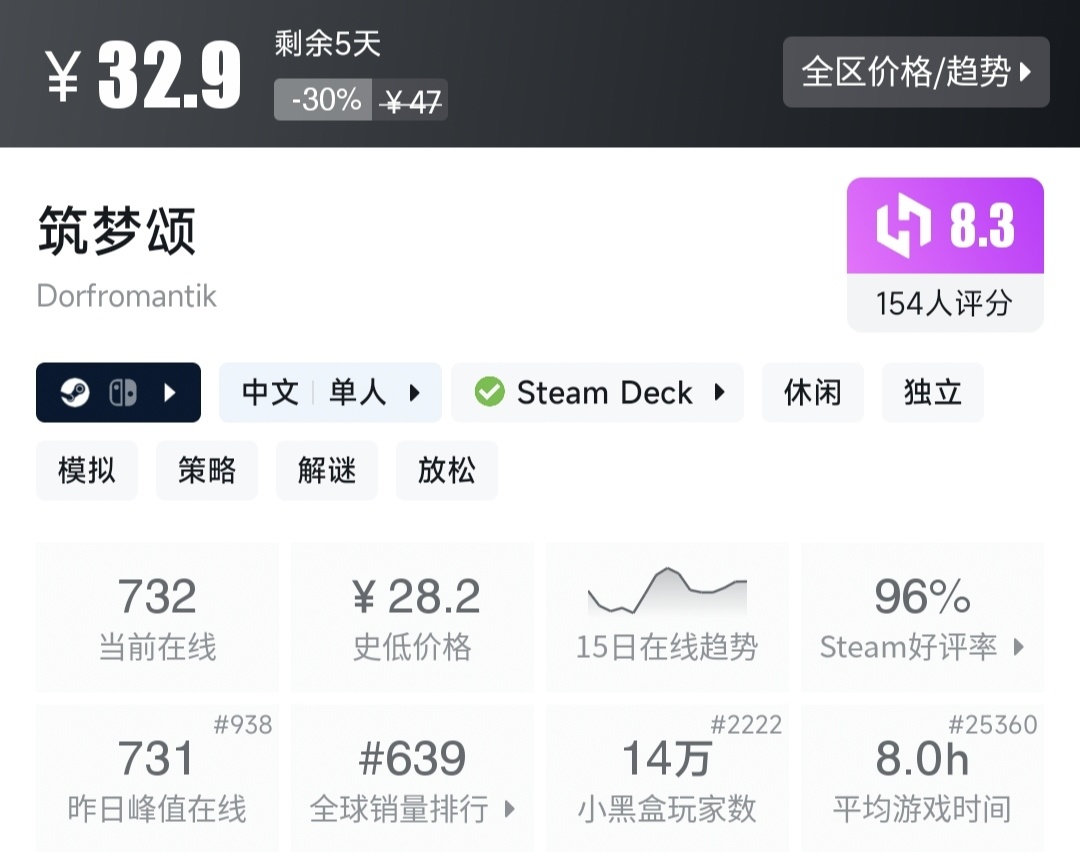Select the 策略 tag
This screenshot has height=852, width=1080.
207,470
